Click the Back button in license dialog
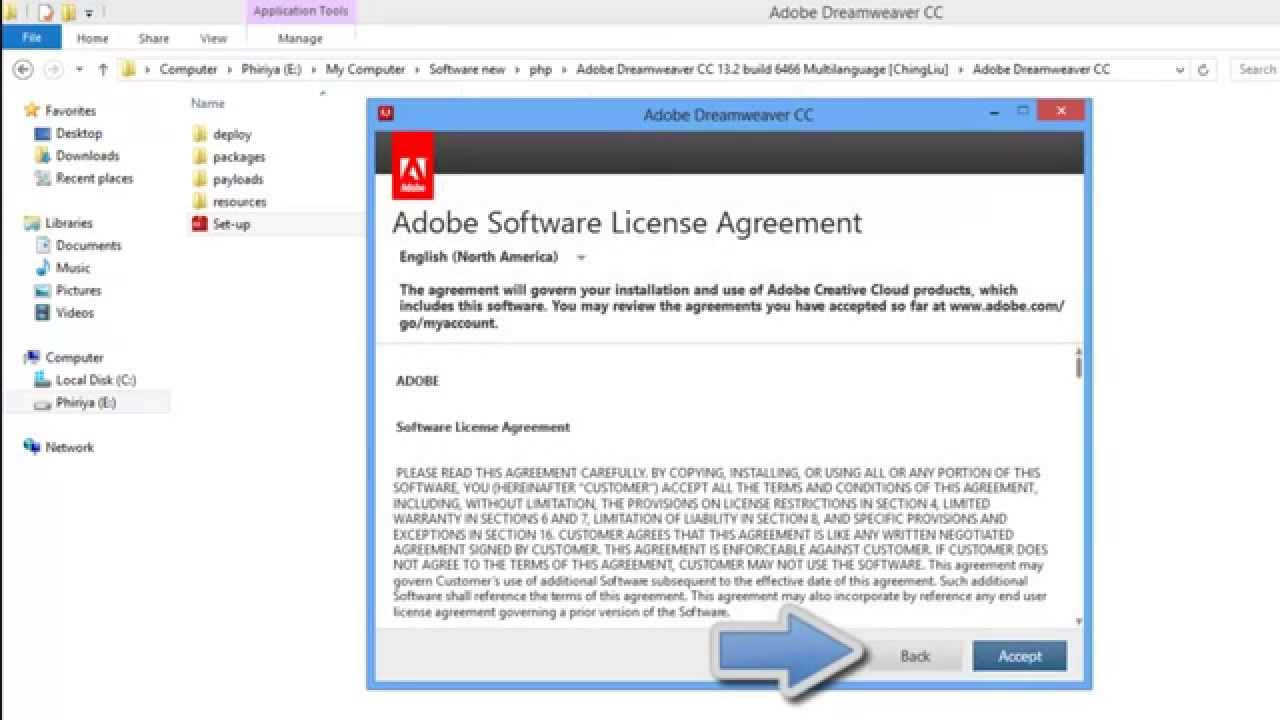The height and width of the screenshot is (720, 1280). click(915, 656)
